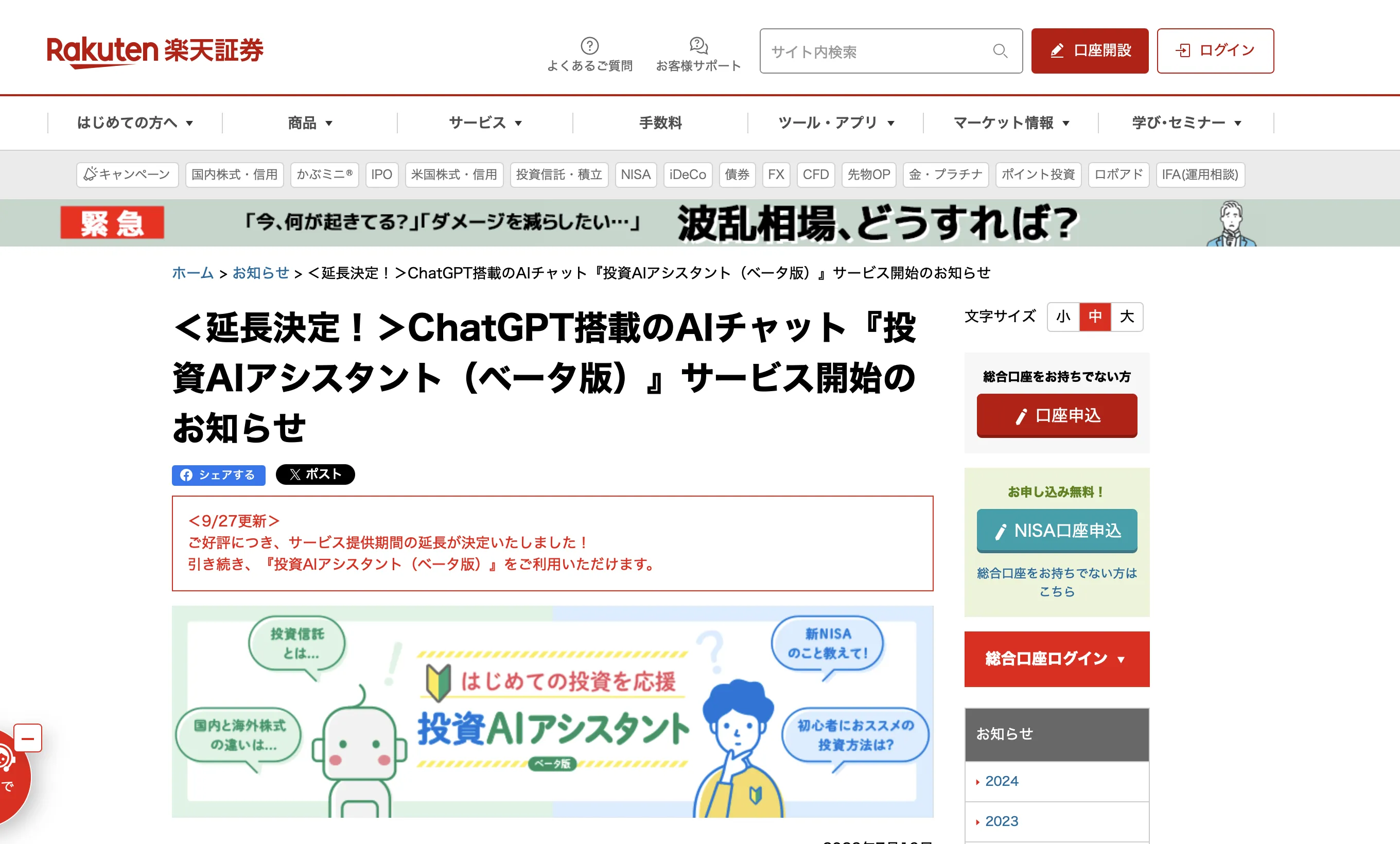Image resolution: width=1400 pixels, height=844 pixels.
Task: Select the NISA category tab
Action: click(x=635, y=174)
